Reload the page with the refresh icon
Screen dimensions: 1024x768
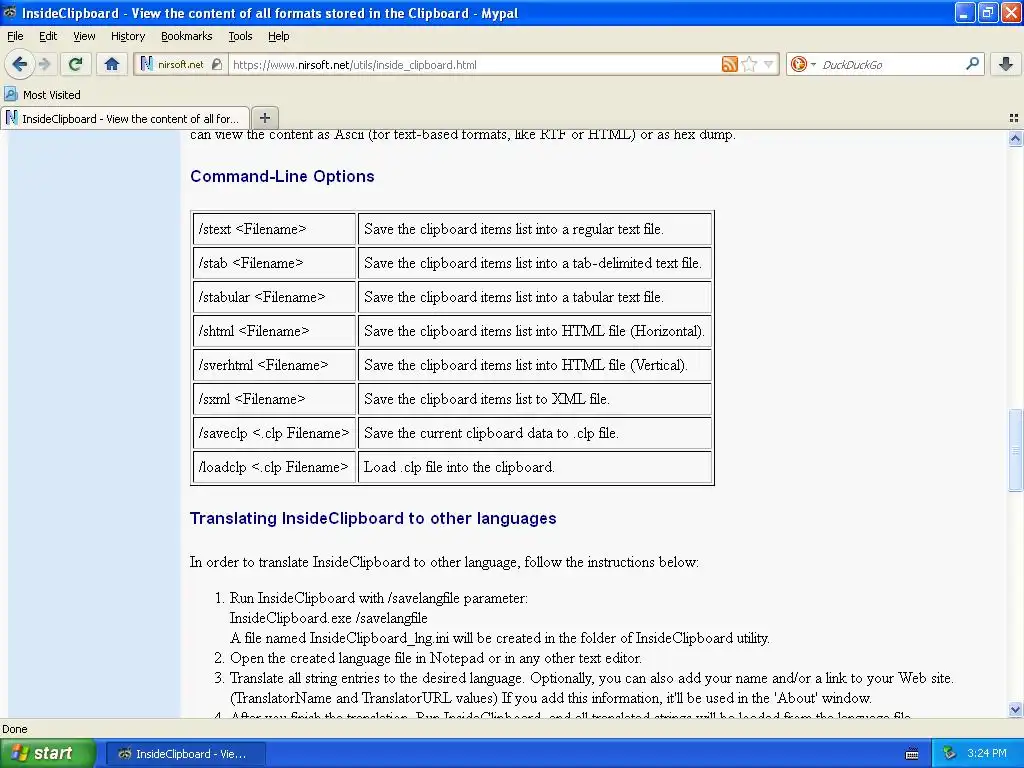point(75,64)
